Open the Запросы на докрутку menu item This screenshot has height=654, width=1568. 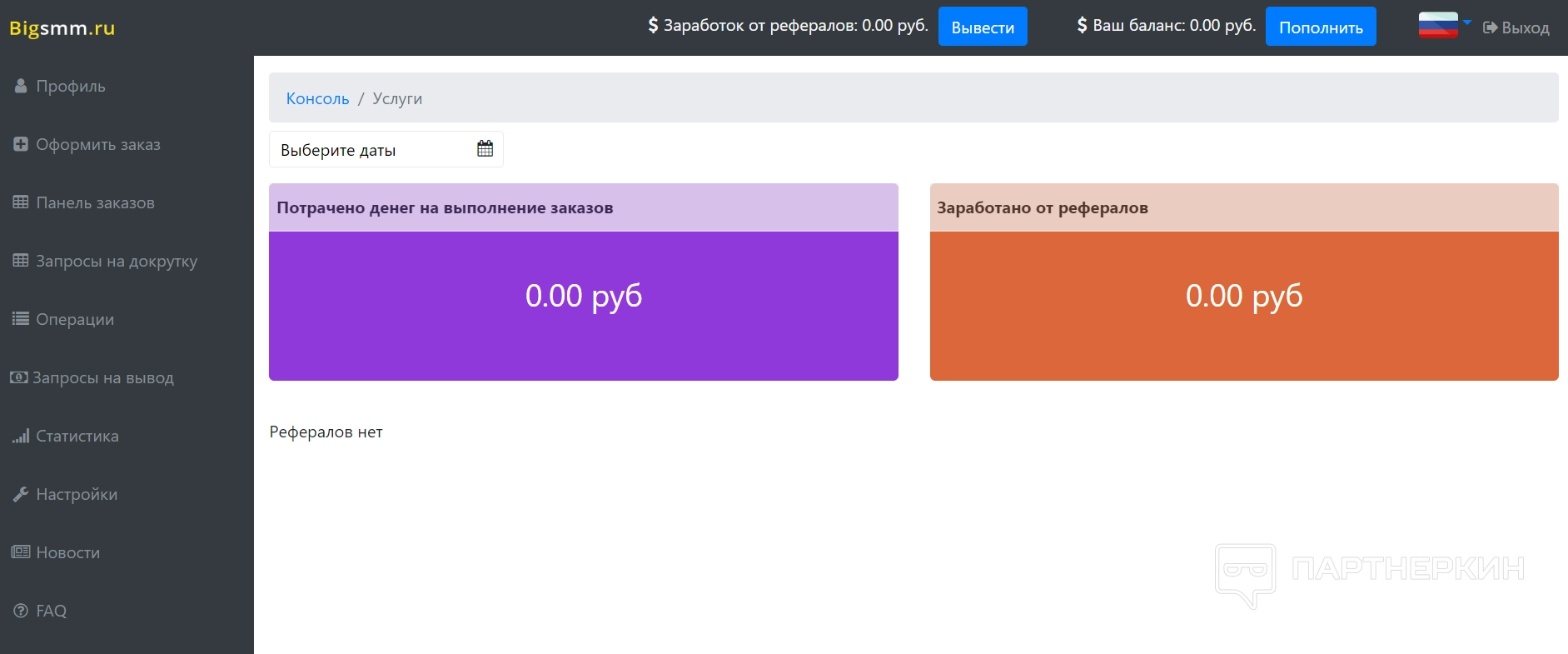click(x=116, y=261)
